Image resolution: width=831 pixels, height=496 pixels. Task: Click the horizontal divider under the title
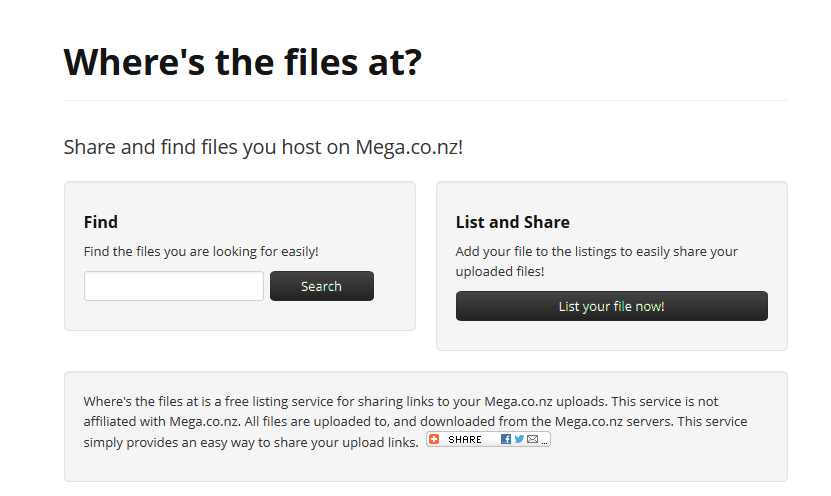click(x=426, y=100)
